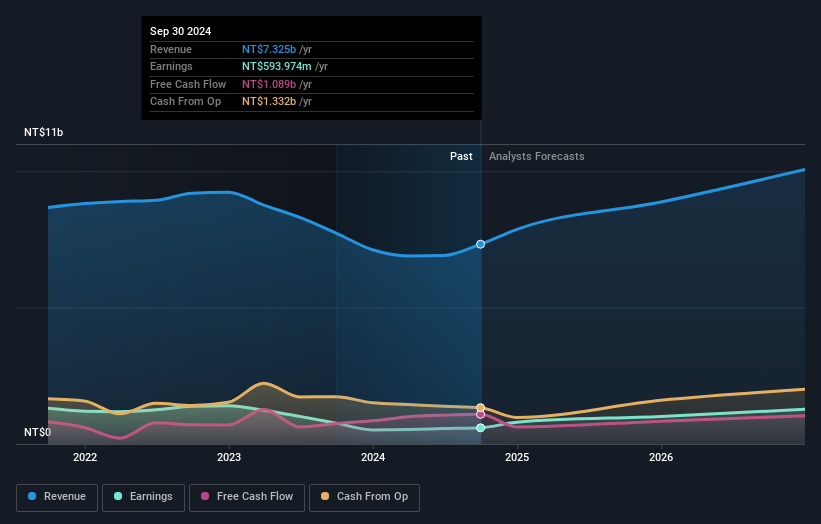Click the NT$7.325b revenue value
The width and height of the screenshot is (821, 524).
point(269,49)
